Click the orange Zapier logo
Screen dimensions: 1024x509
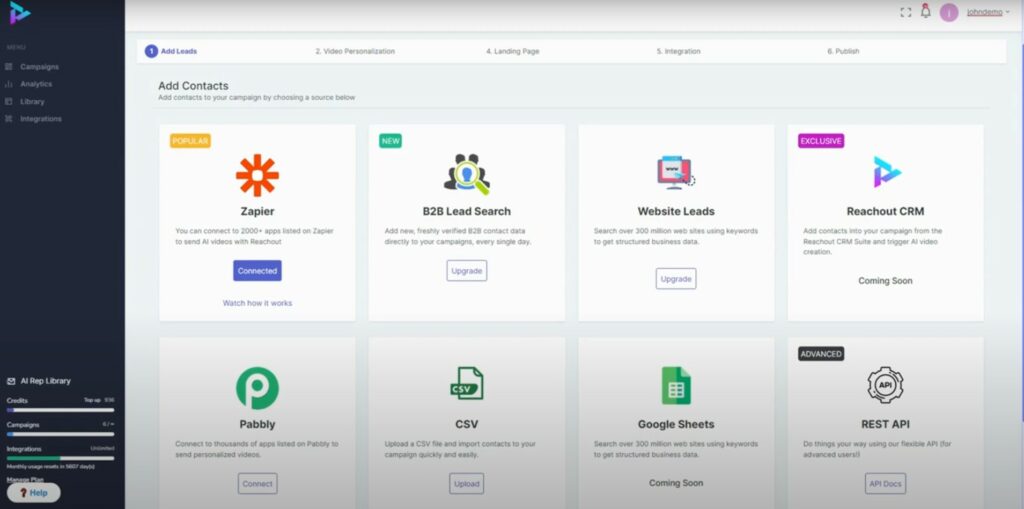257,175
